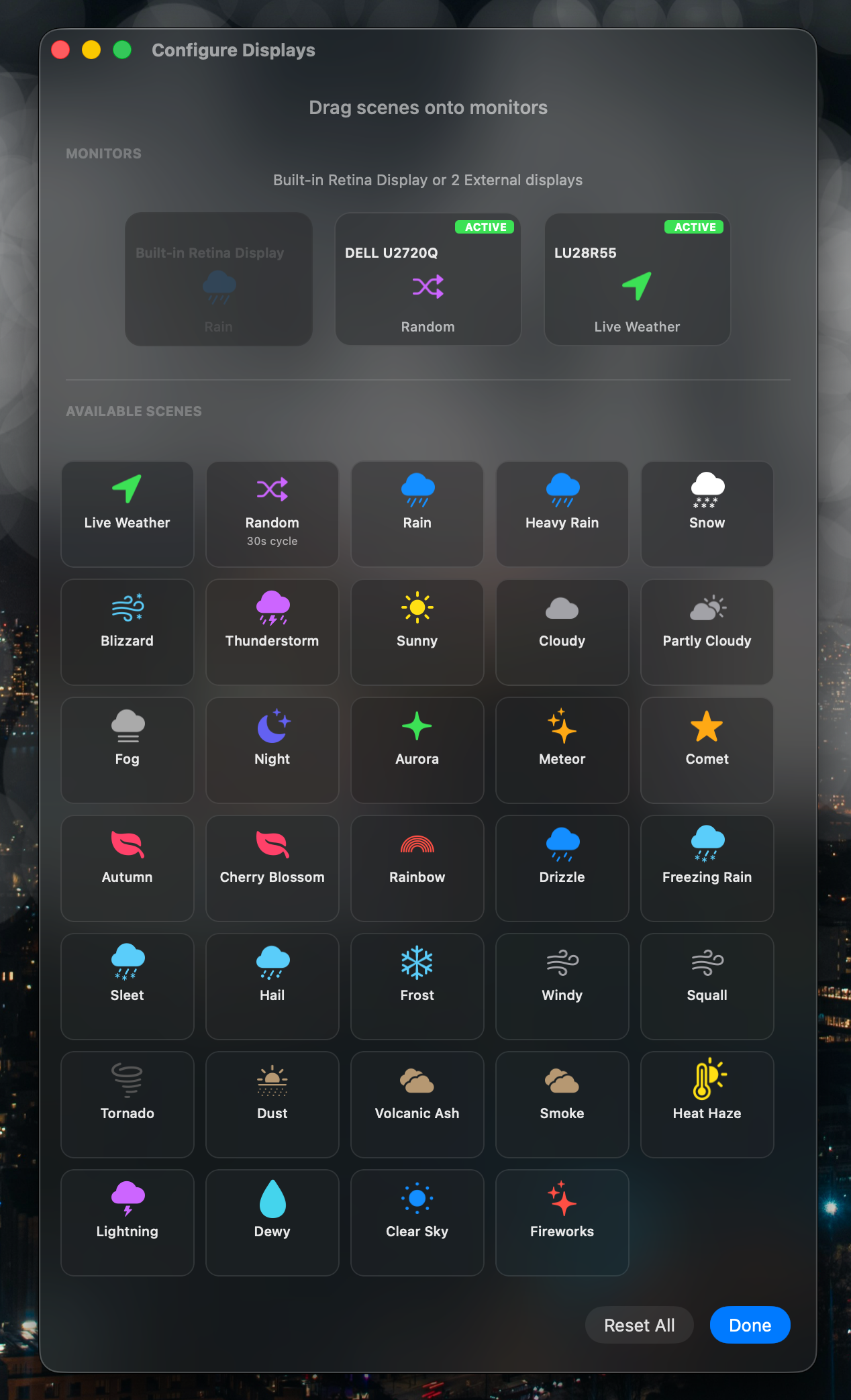Select the Blizzard scene
851x1400 pixels.
[x=128, y=632]
